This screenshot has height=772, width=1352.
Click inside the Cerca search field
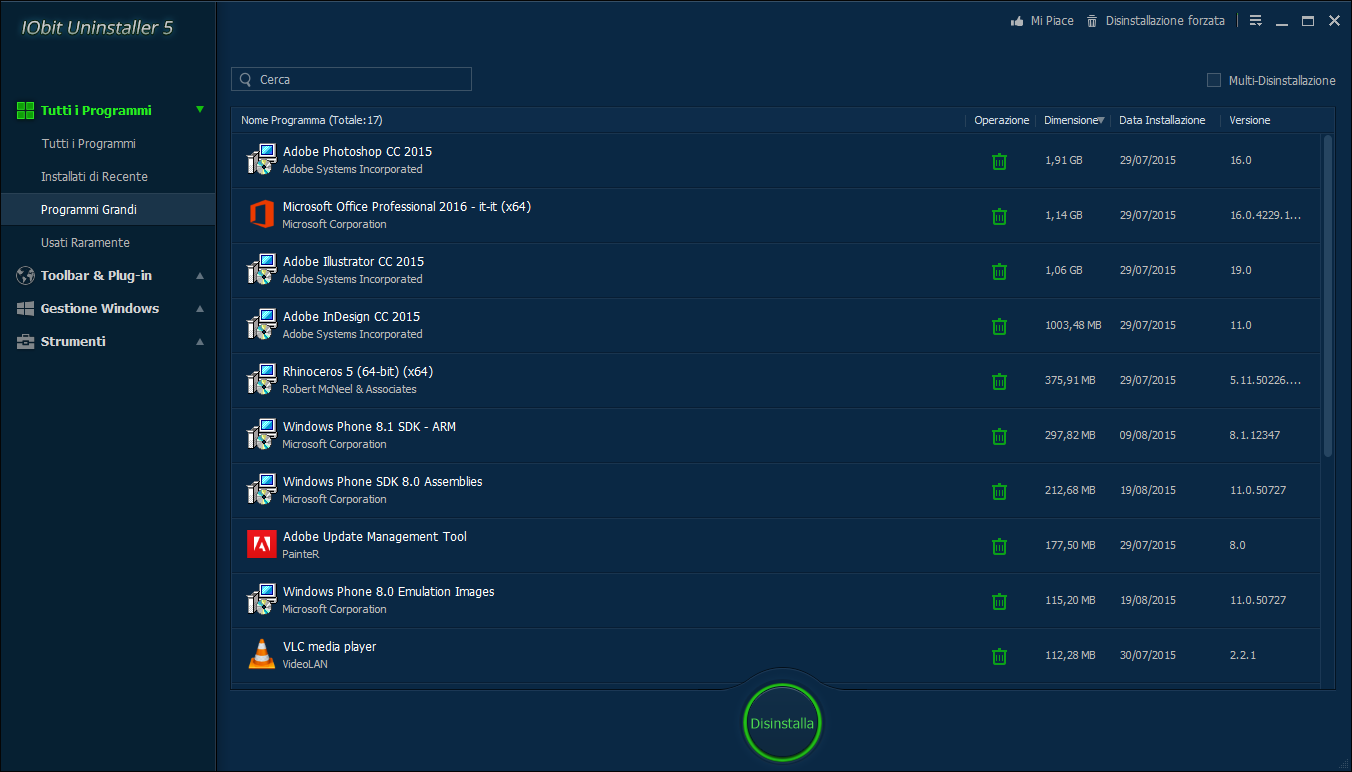click(351, 79)
